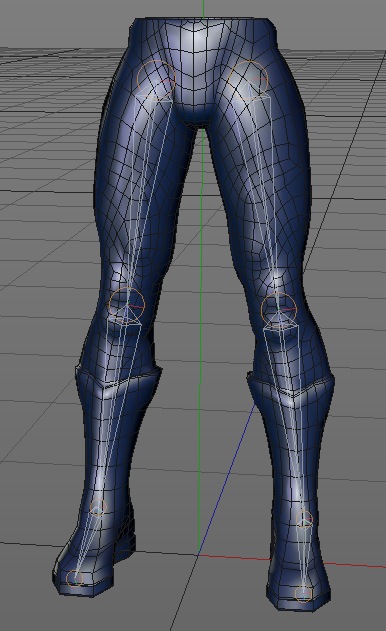Viewport: 386px width, 631px height.
Task: Pick the knee joint on the screen-left leg
Action: point(126,305)
